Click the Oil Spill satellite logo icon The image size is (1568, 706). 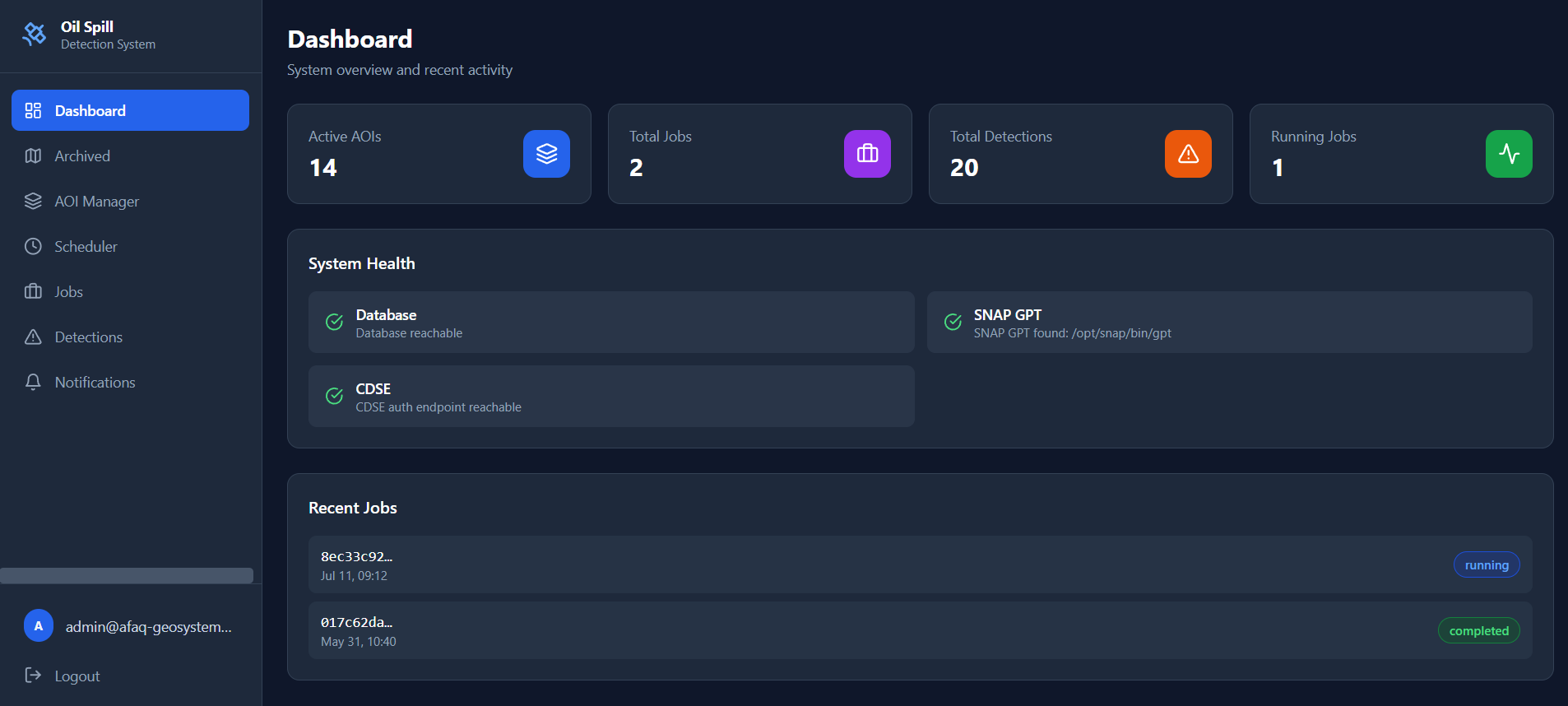(35, 35)
